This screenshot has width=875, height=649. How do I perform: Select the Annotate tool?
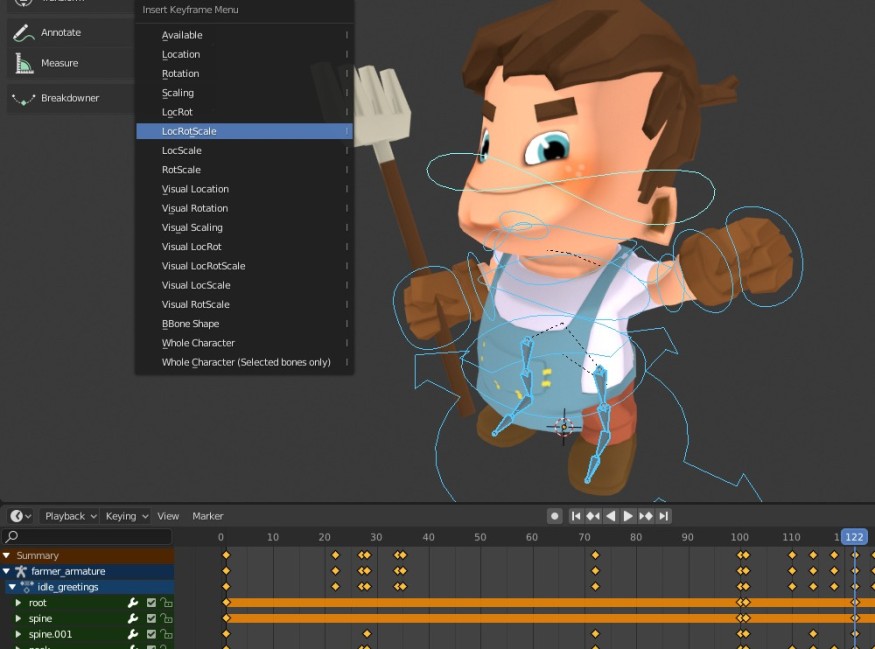coord(60,32)
